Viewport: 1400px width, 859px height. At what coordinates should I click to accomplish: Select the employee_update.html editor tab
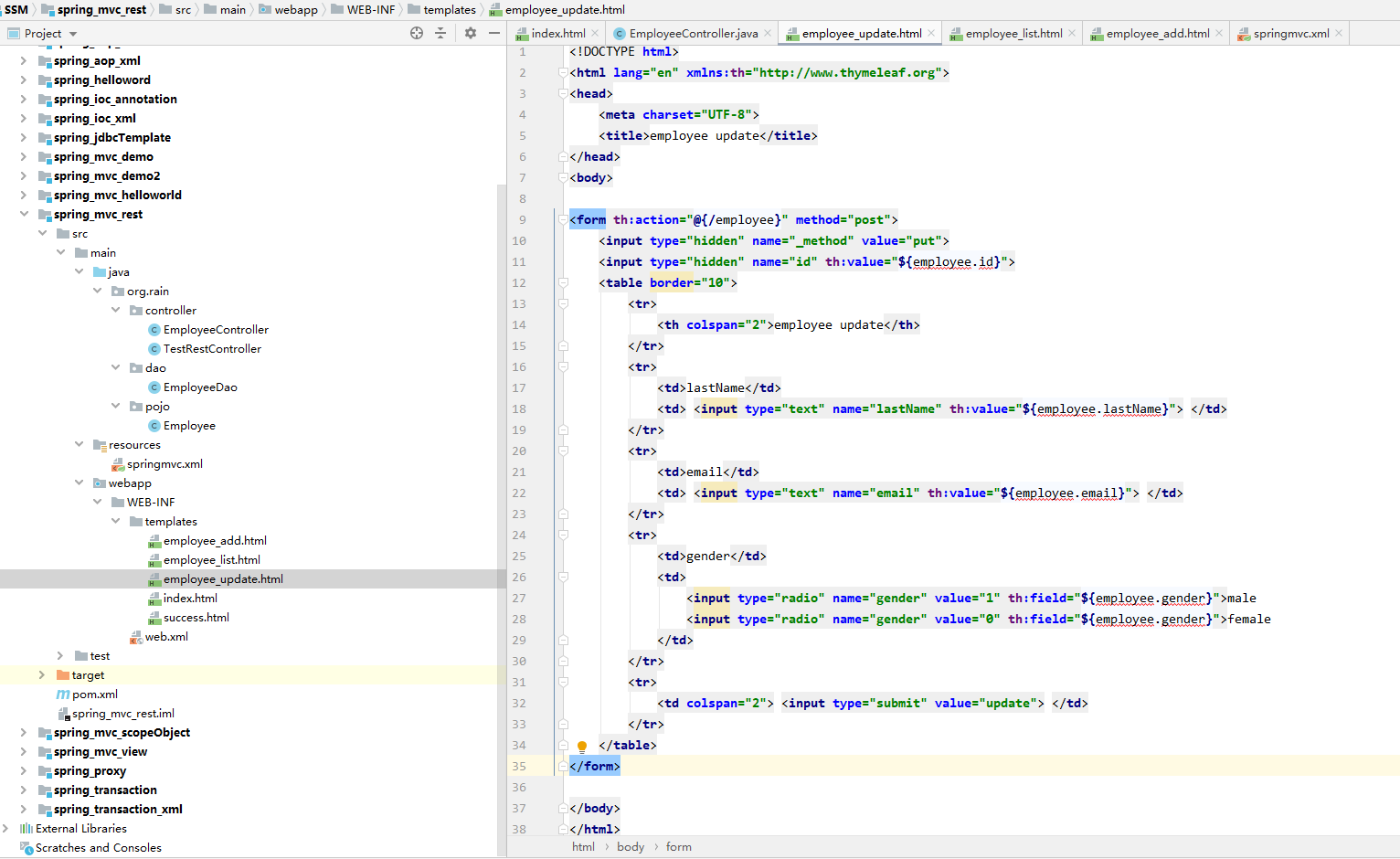pyautogui.click(x=862, y=33)
